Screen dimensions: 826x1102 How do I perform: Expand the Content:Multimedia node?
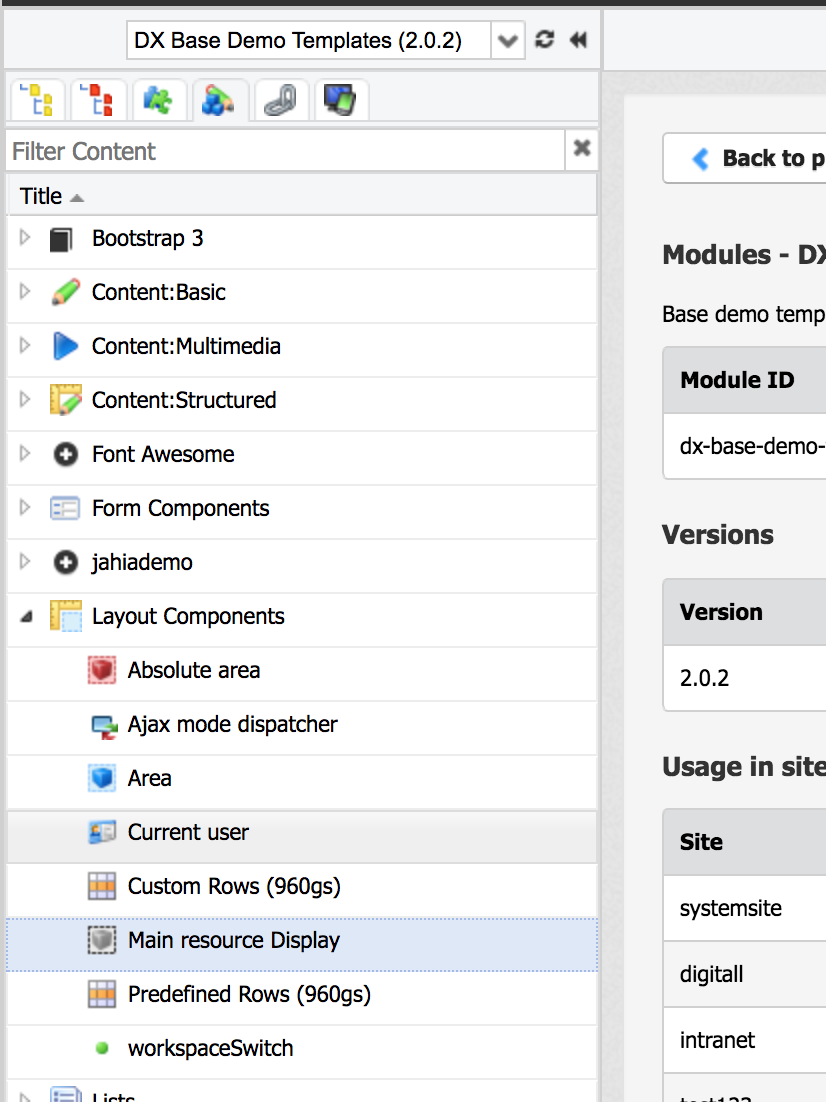point(24,346)
